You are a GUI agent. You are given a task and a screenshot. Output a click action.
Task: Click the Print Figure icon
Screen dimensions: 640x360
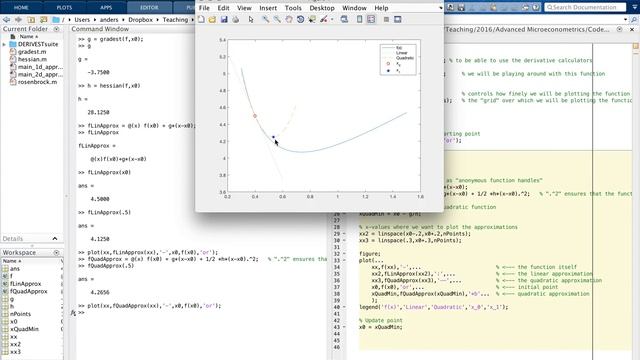(236, 19)
